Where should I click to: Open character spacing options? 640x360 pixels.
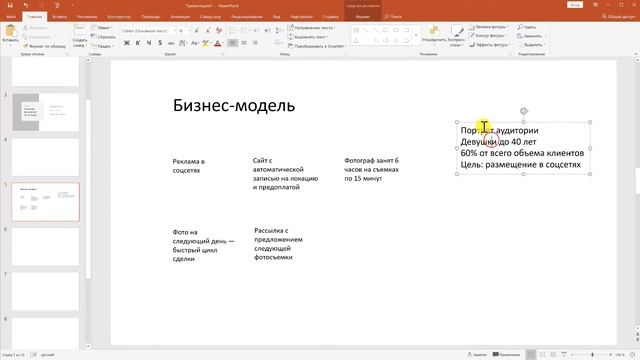[x=183, y=43]
